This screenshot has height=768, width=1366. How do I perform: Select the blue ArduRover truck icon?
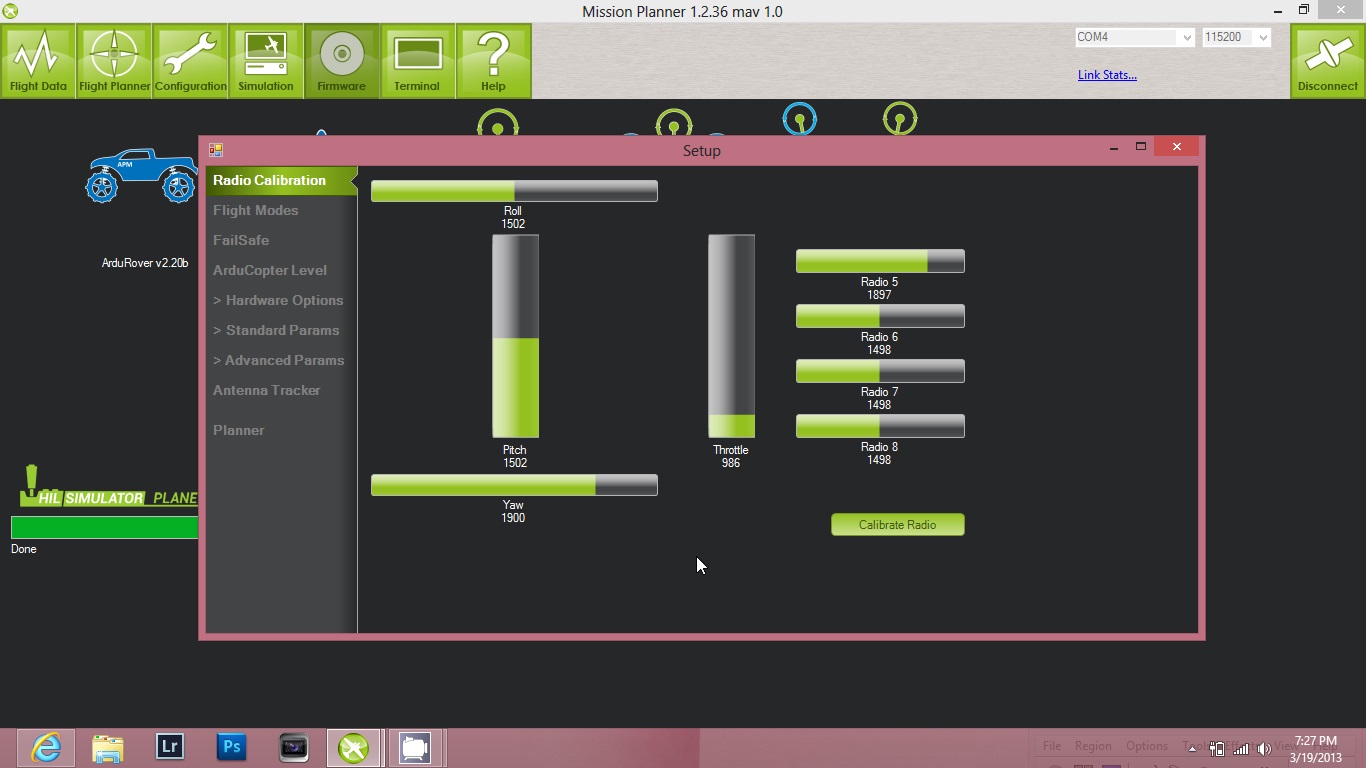pyautogui.click(x=141, y=176)
